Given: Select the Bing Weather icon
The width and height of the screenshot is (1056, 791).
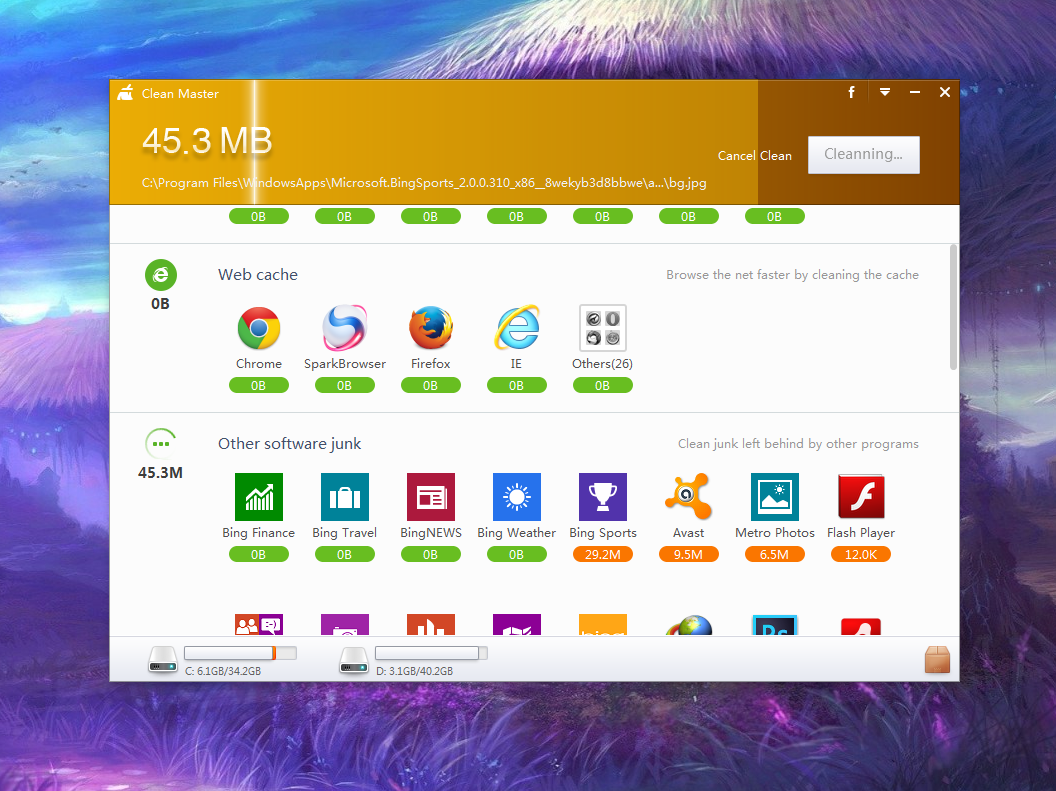Looking at the screenshot, I should point(517,497).
